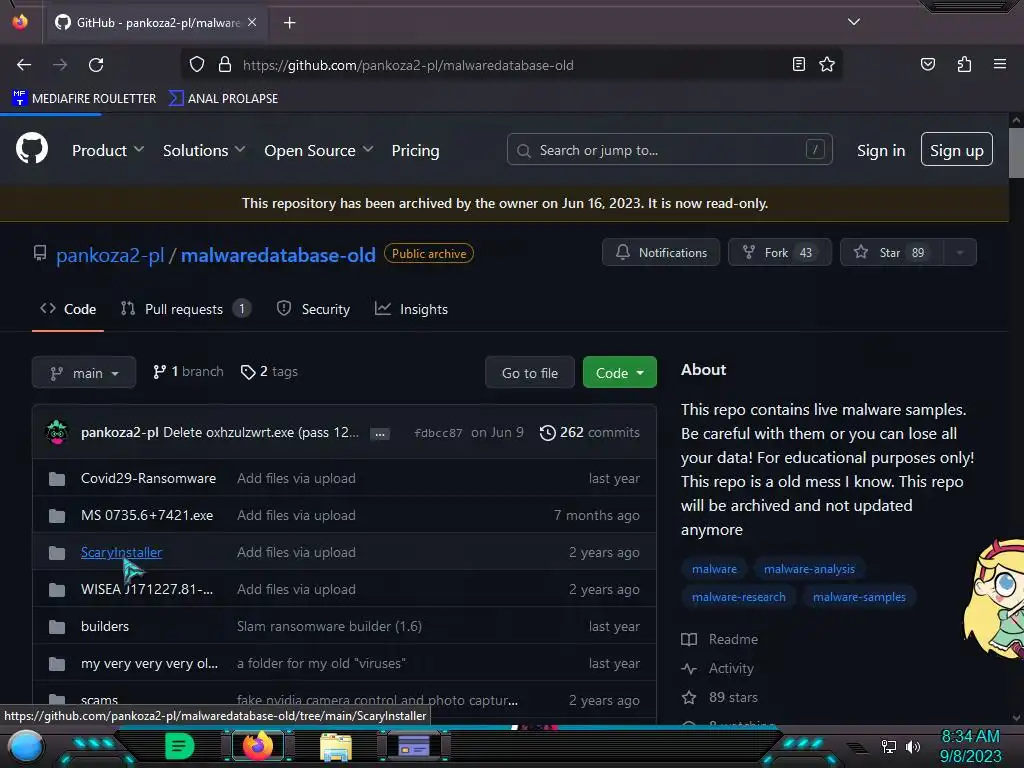Click the page vertical scrollbar thumb

pyautogui.click(x=1016, y=153)
